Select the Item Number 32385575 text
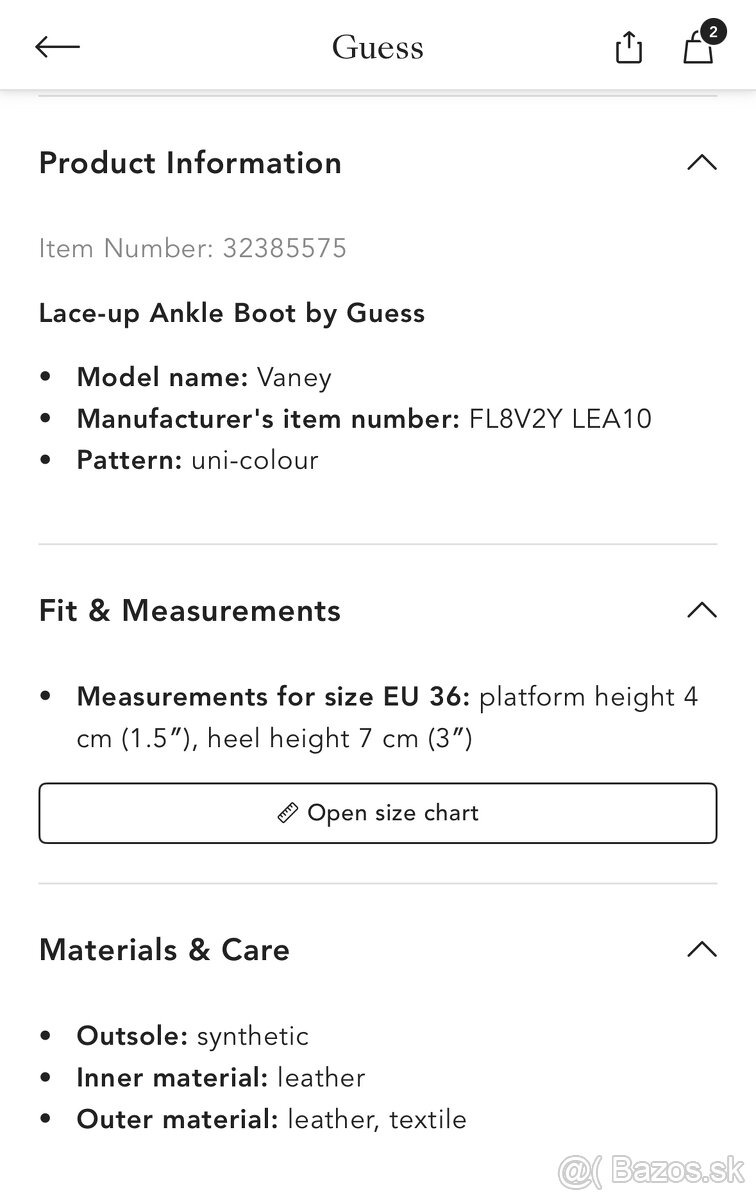This screenshot has width=756, height=1200. pyautogui.click(x=193, y=248)
